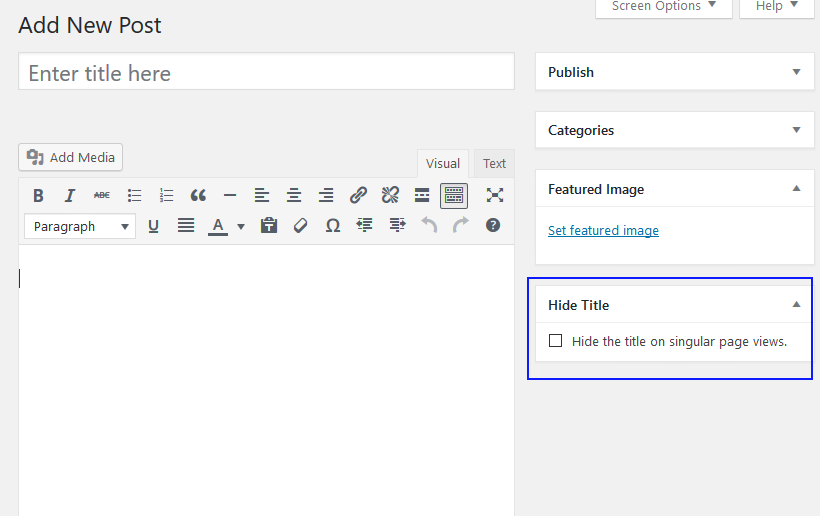The width and height of the screenshot is (820, 516).
Task: Apply strikethrough formatting
Action: click(x=101, y=196)
